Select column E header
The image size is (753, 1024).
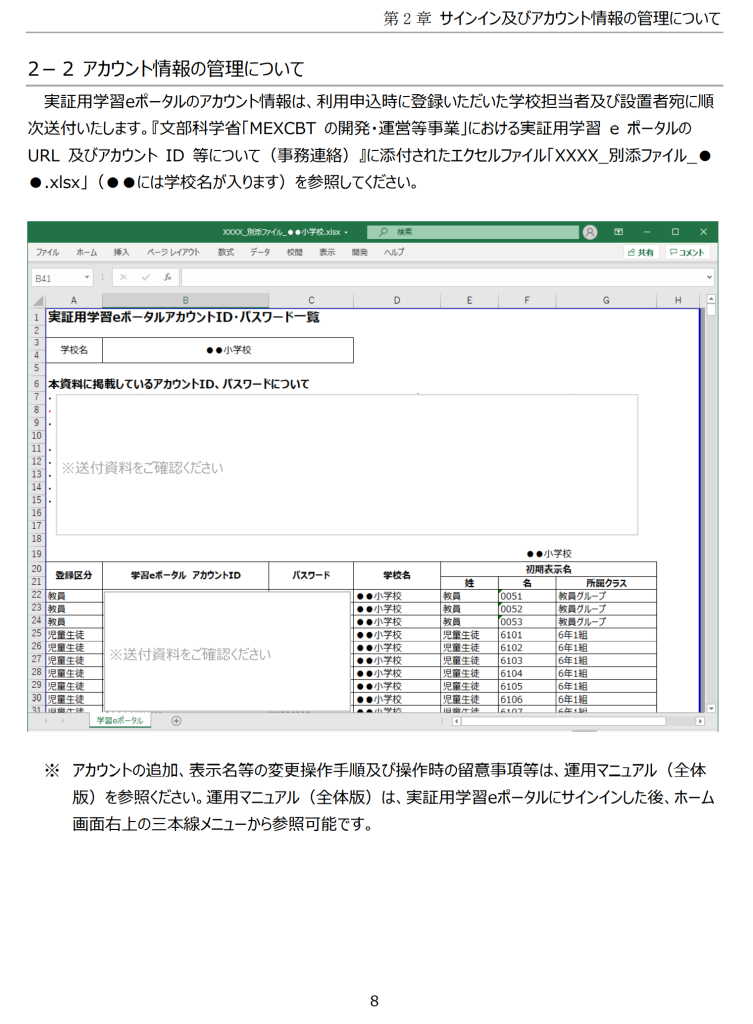pos(469,300)
